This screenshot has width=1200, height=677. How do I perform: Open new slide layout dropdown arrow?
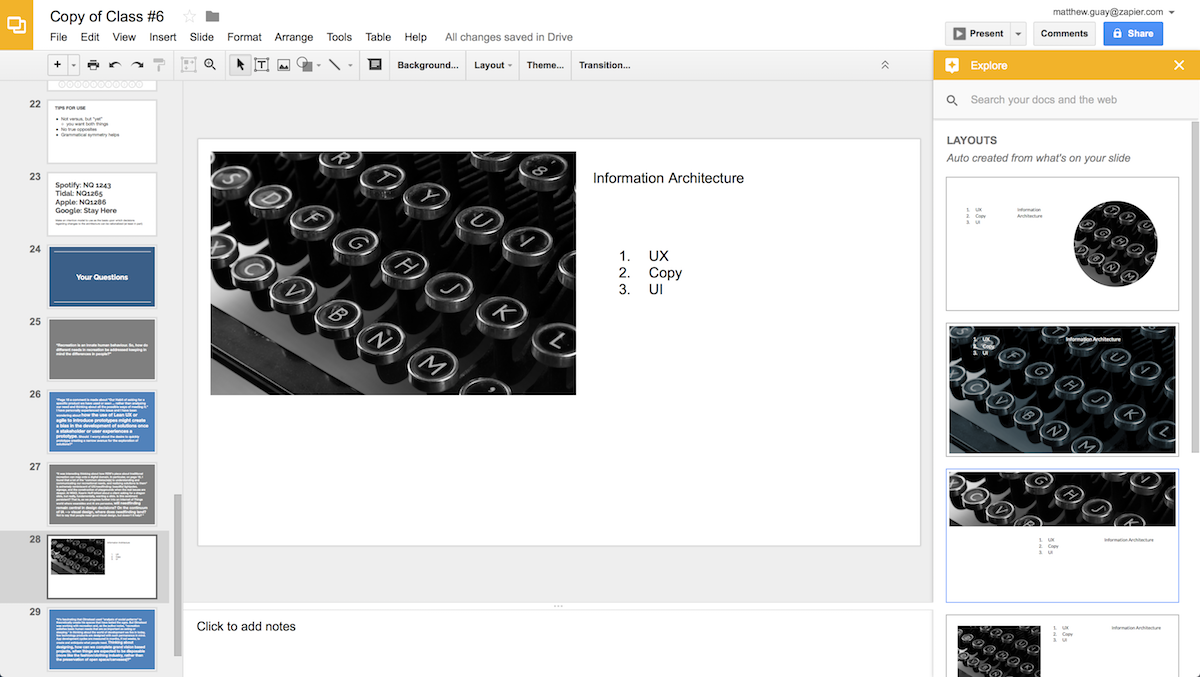72,64
